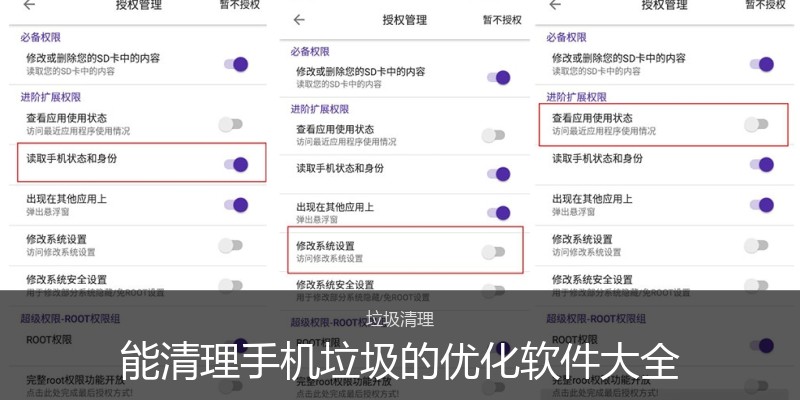This screenshot has width=800, height=400.
Task: Toggle SD卡 permission switch in middle screenshot
Action: pyautogui.click(x=498, y=78)
